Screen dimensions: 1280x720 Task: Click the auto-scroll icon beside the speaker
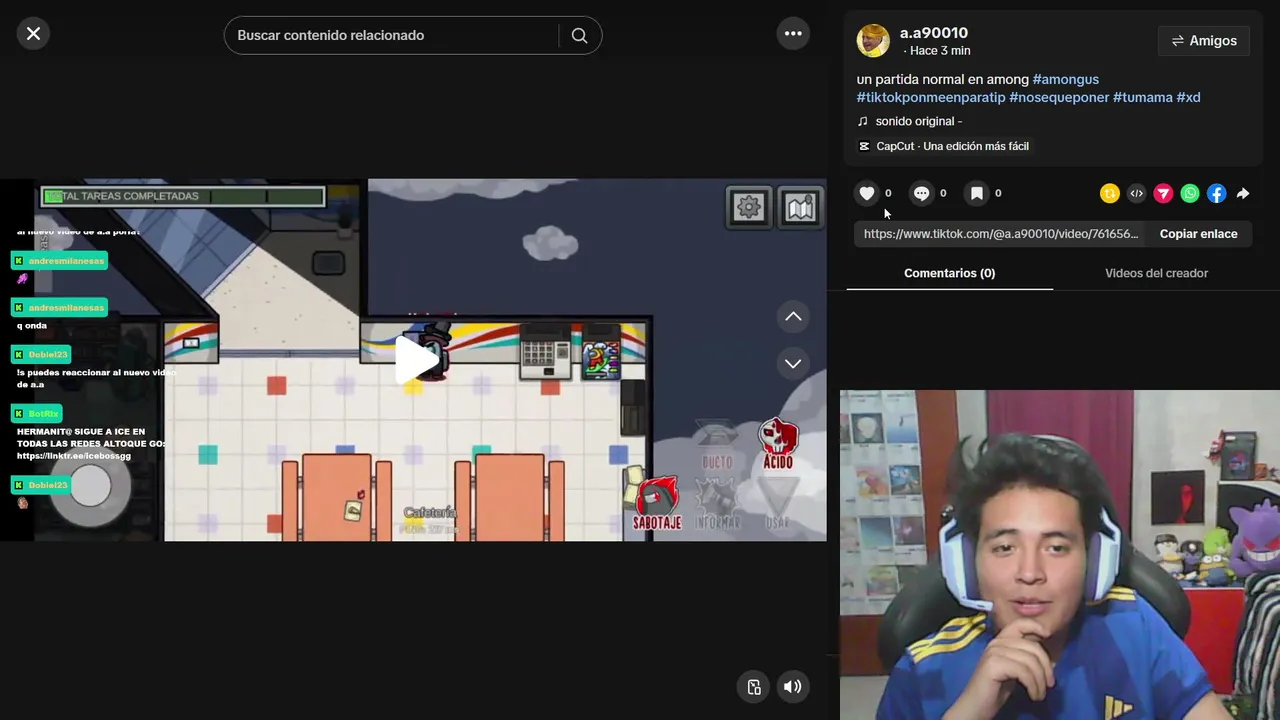[754, 686]
